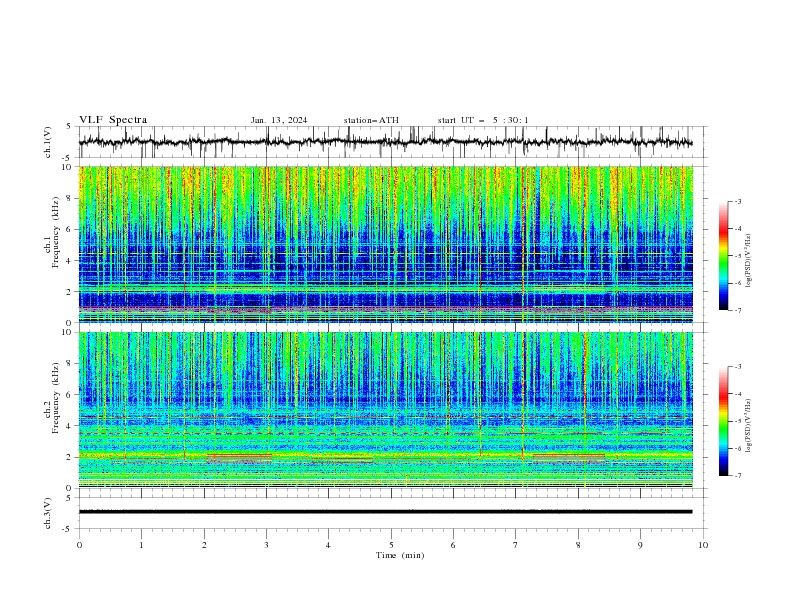The image size is (792, 612).
Task: Click the "1" tick on the time axis
Action: [x=141, y=545]
